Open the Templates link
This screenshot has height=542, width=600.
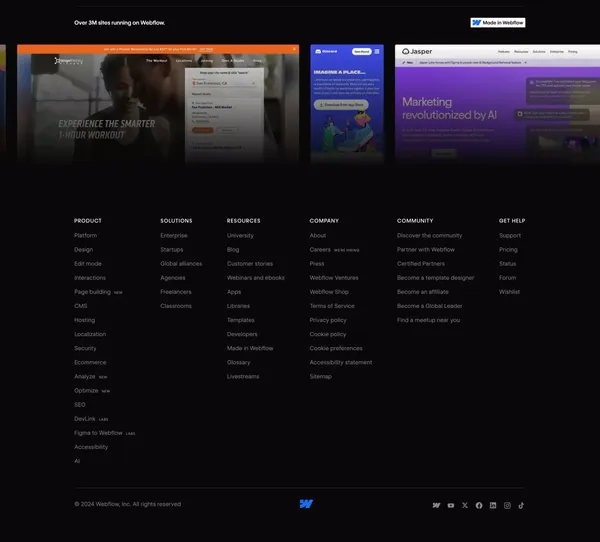point(240,320)
